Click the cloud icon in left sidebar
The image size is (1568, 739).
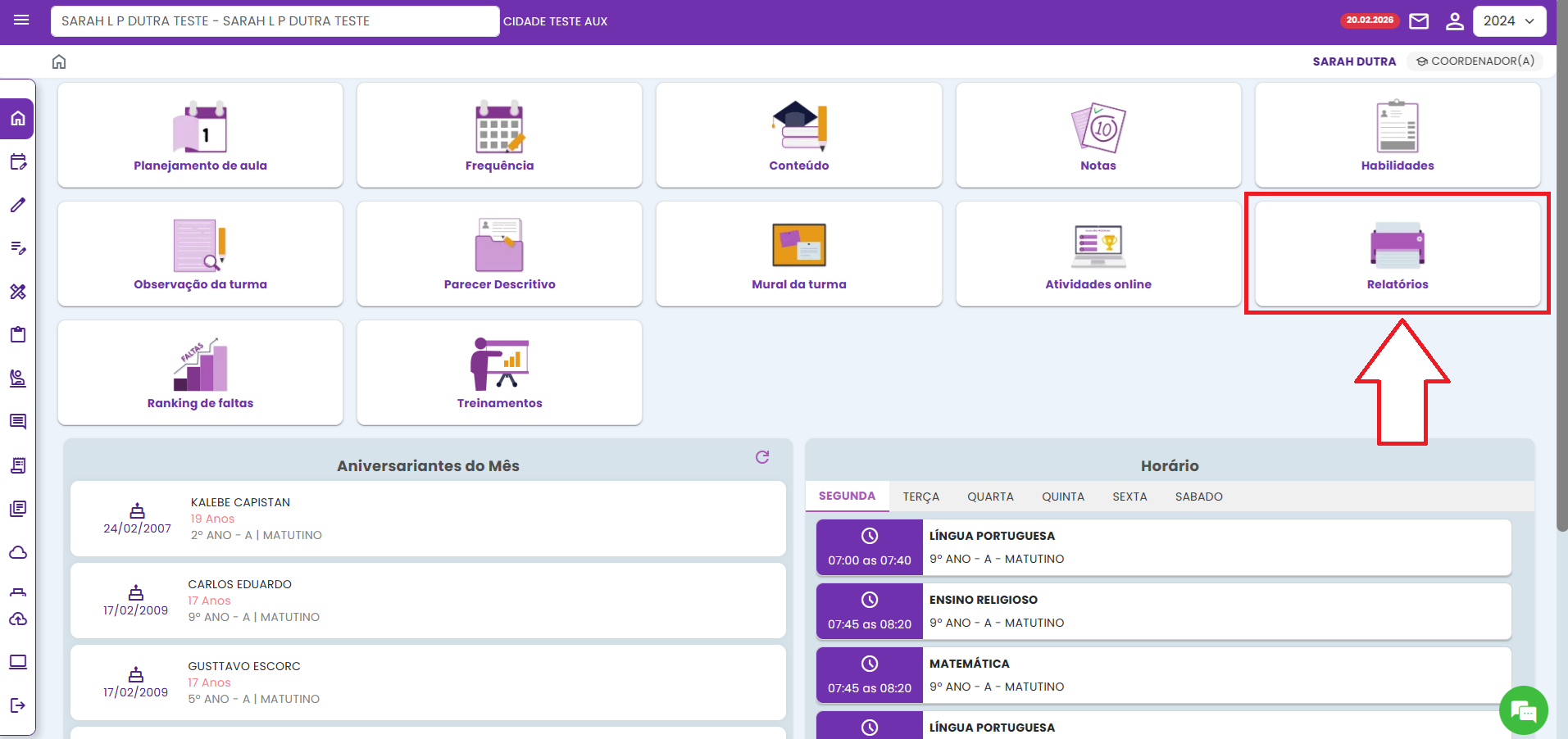pyautogui.click(x=18, y=552)
